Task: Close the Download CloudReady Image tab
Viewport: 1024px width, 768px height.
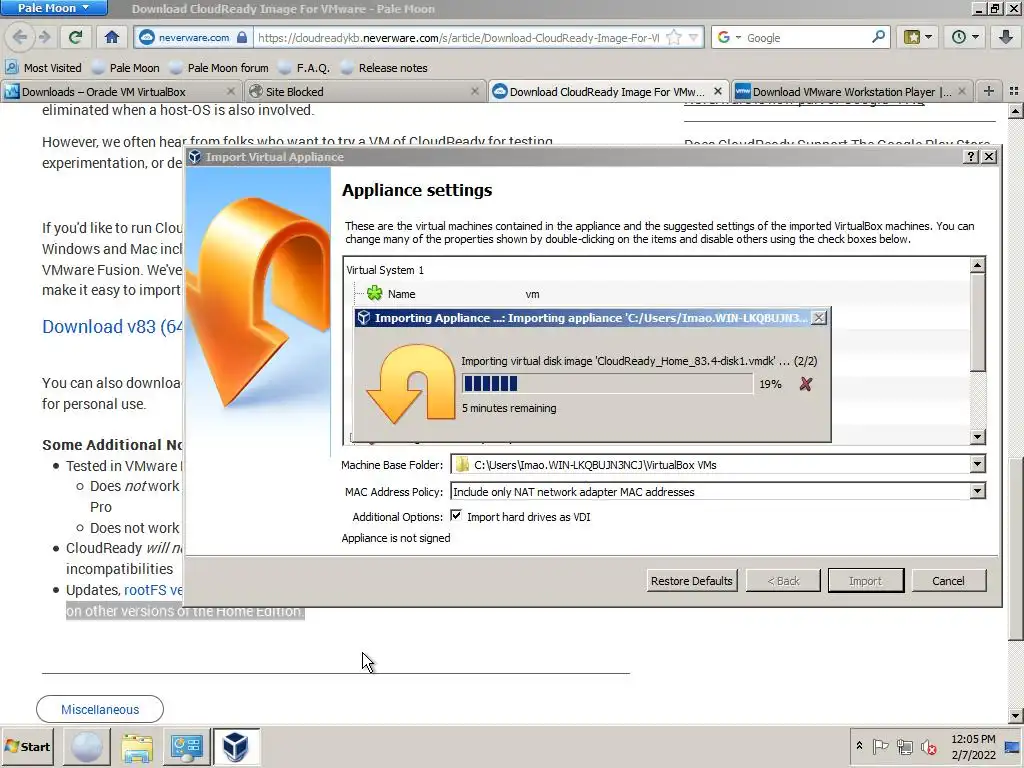Action: (718, 91)
